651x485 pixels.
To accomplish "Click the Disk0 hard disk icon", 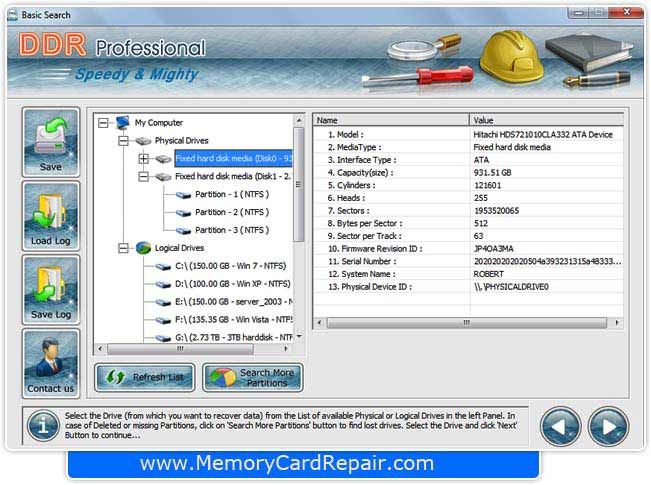I will 163,159.
